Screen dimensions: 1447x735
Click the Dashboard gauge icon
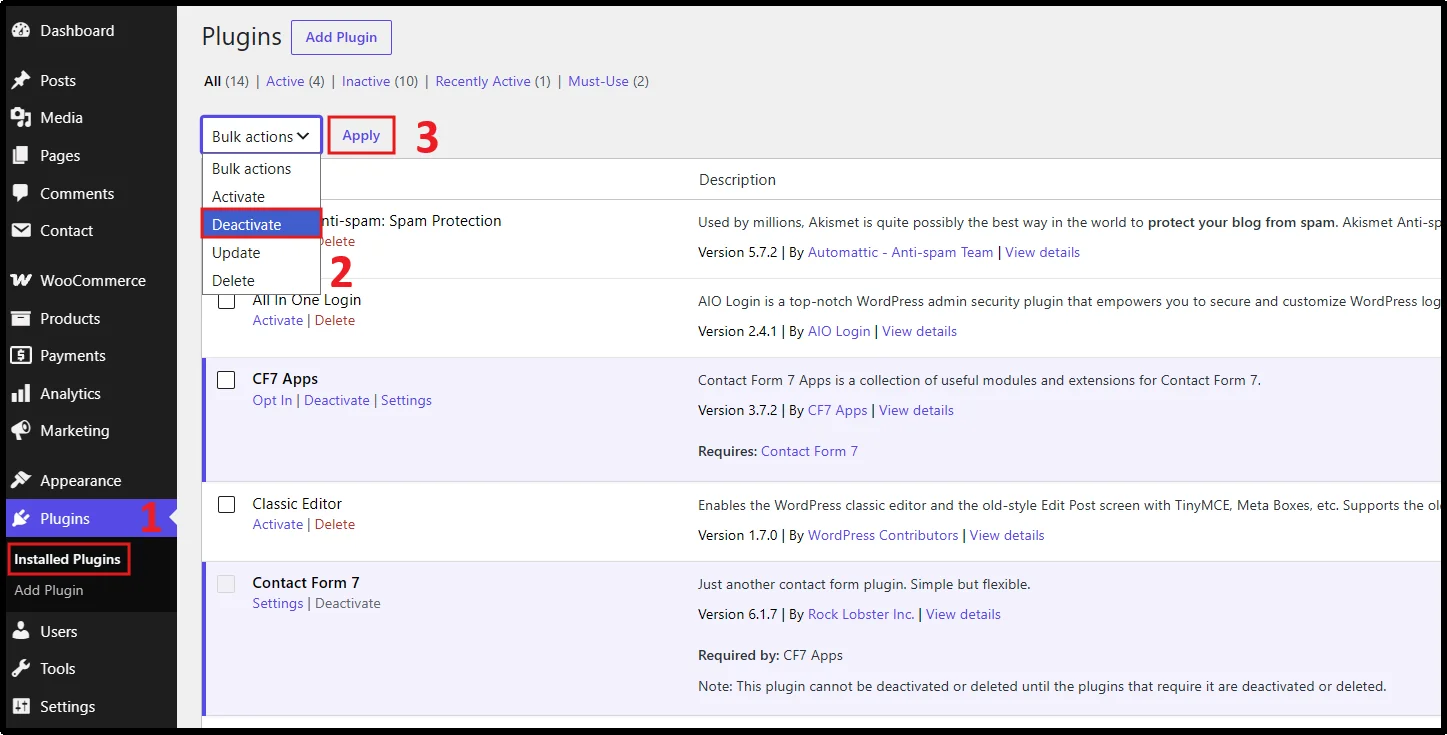coord(20,31)
